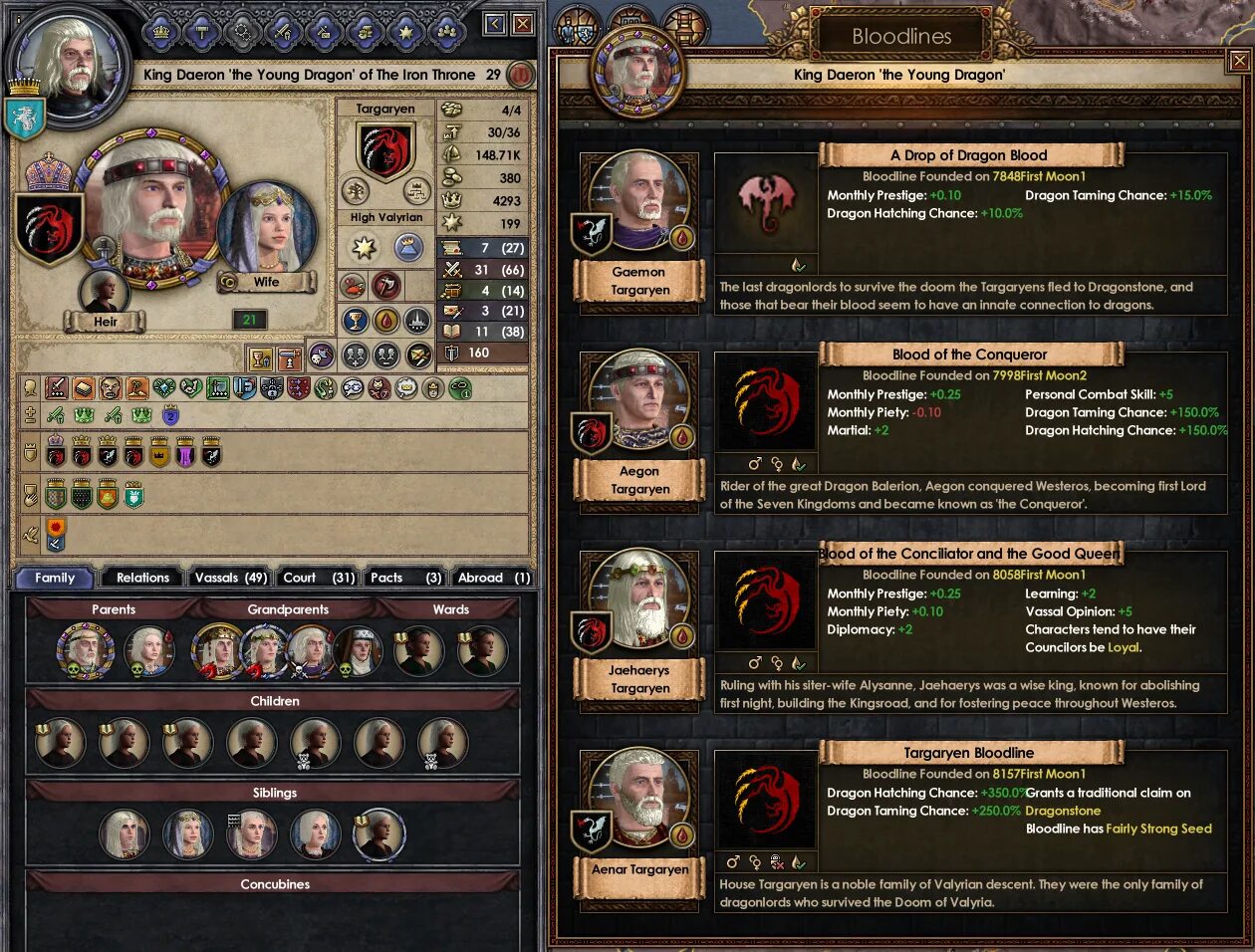Viewport: 1255px width, 952px height.
Task: Open the Vassals (49) tab
Action: [230, 578]
